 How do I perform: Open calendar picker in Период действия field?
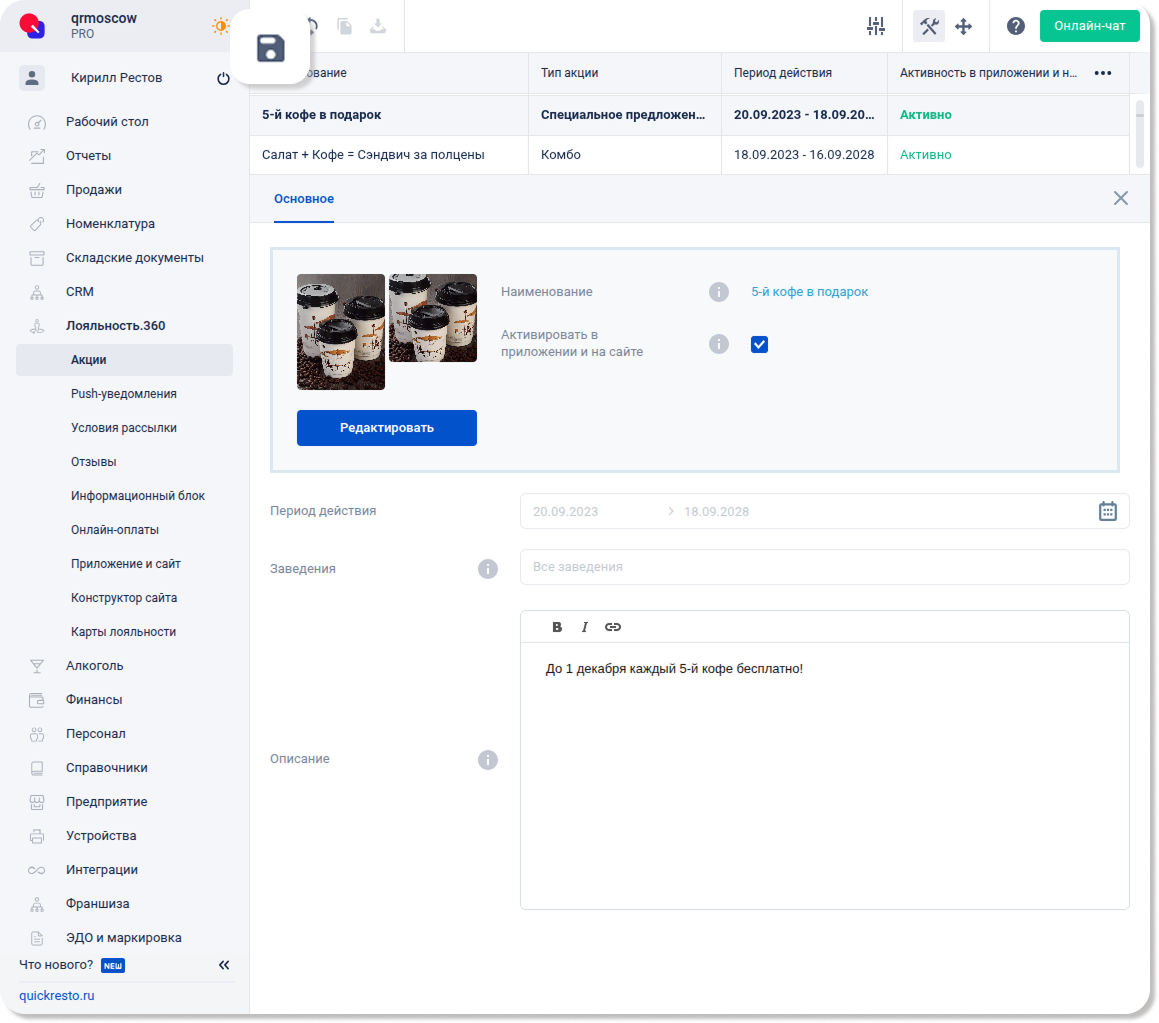pyautogui.click(x=1108, y=511)
